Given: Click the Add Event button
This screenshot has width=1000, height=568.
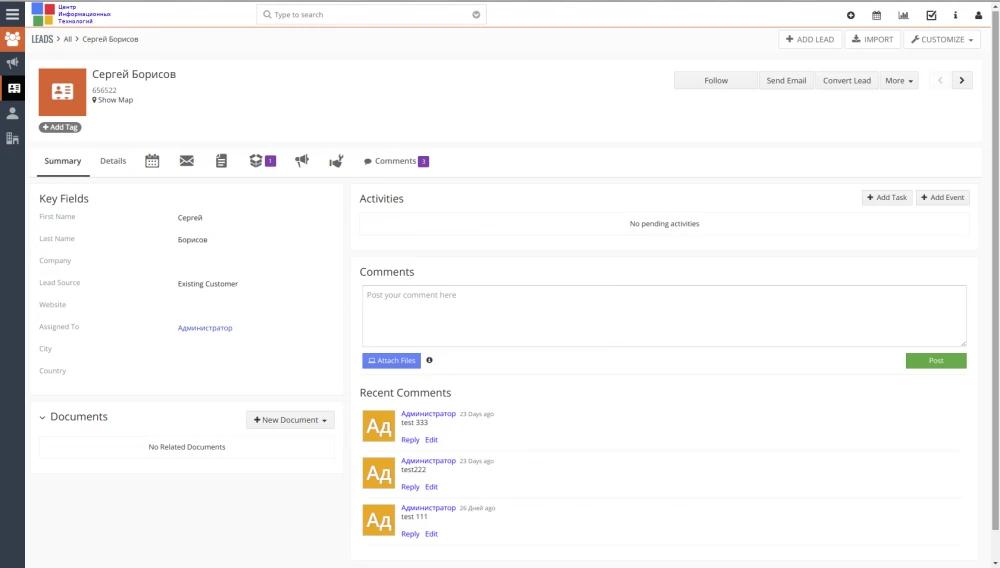Looking at the screenshot, I should click(x=943, y=198).
